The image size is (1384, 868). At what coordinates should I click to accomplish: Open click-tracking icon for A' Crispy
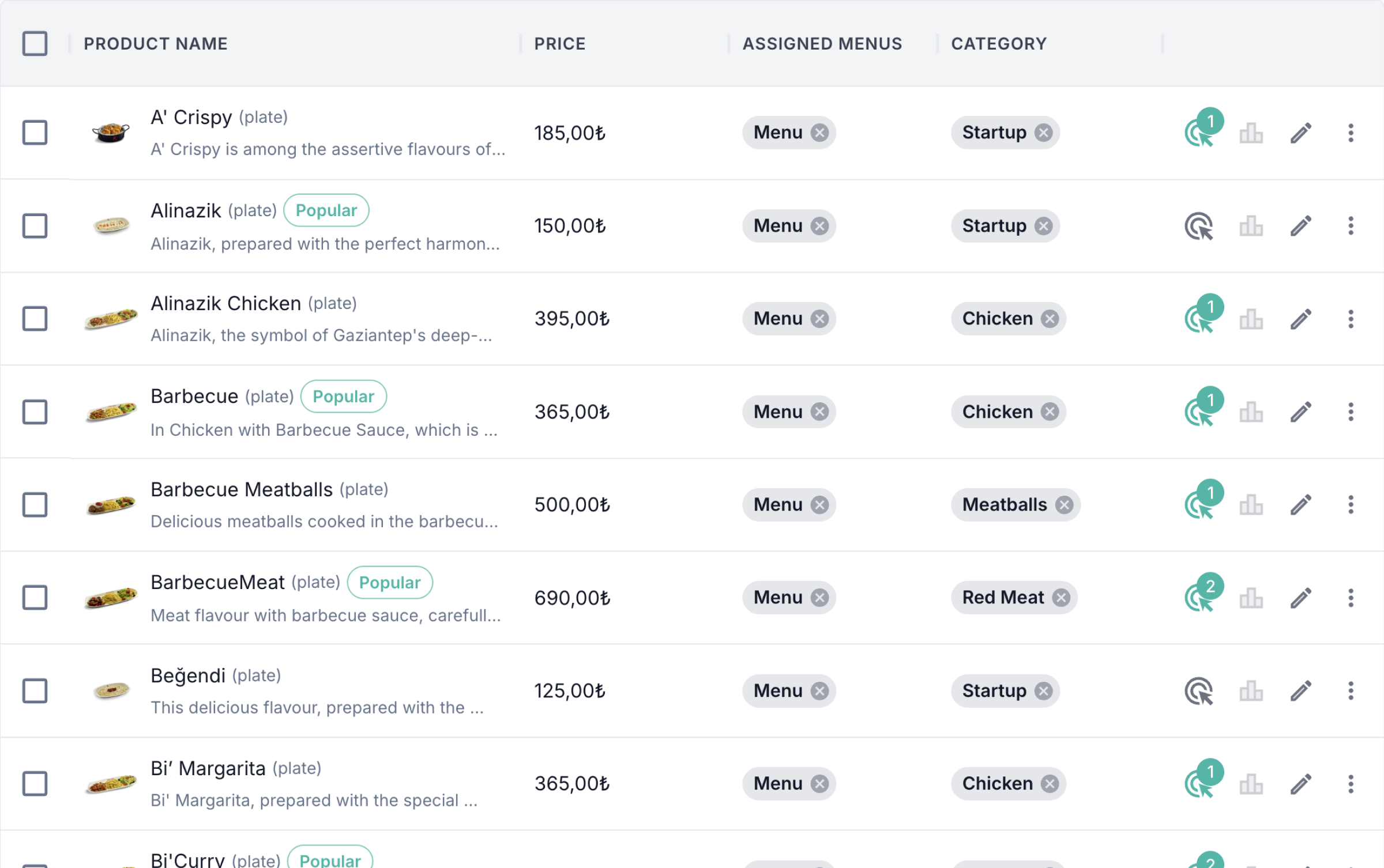pyautogui.click(x=1199, y=134)
